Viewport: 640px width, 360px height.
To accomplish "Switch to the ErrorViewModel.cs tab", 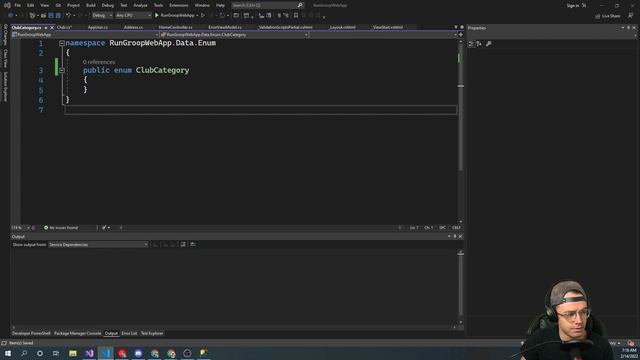I will tap(225, 27).
